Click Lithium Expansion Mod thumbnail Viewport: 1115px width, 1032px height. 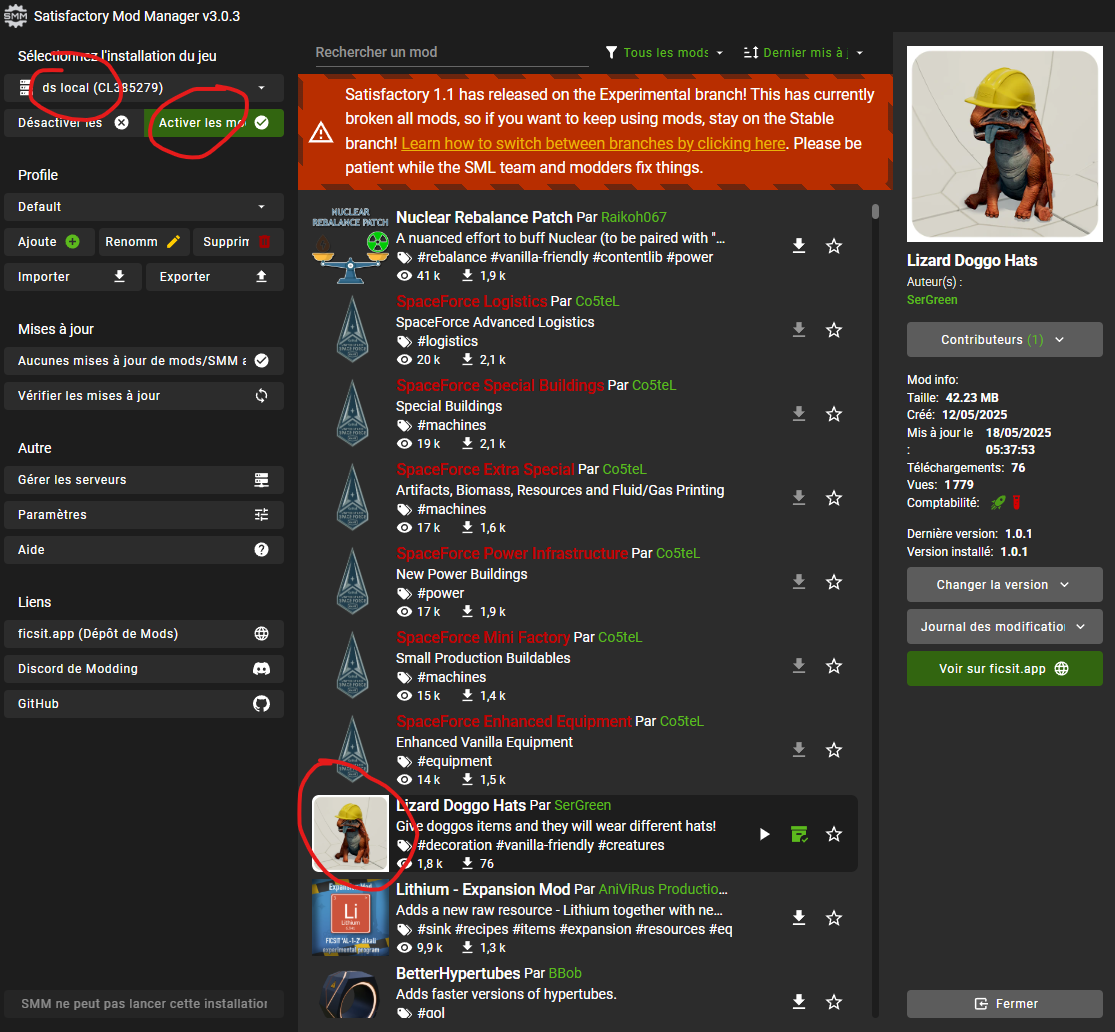click(x=351, y=917)
